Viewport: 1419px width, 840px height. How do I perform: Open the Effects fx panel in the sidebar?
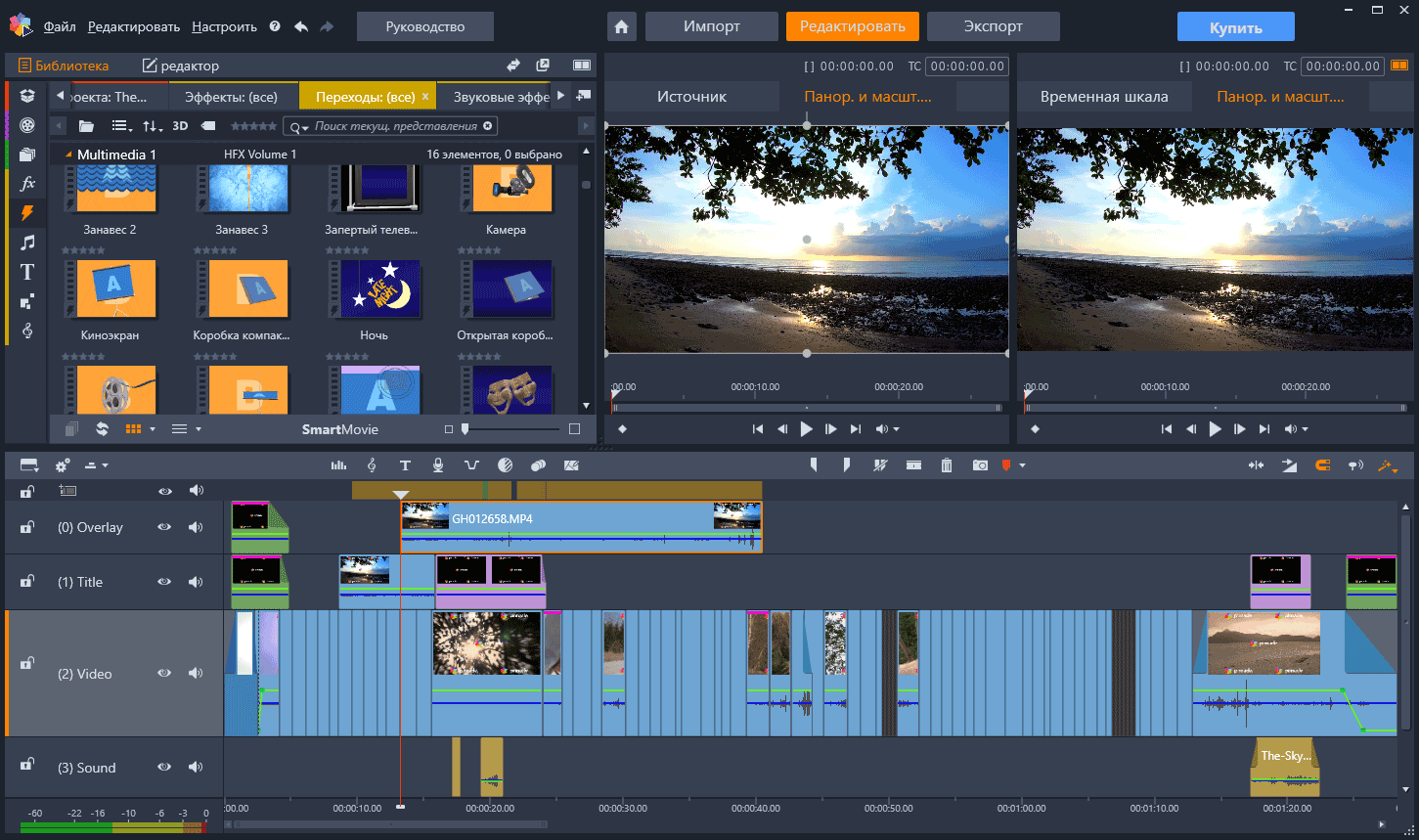(x=26, y=182)
